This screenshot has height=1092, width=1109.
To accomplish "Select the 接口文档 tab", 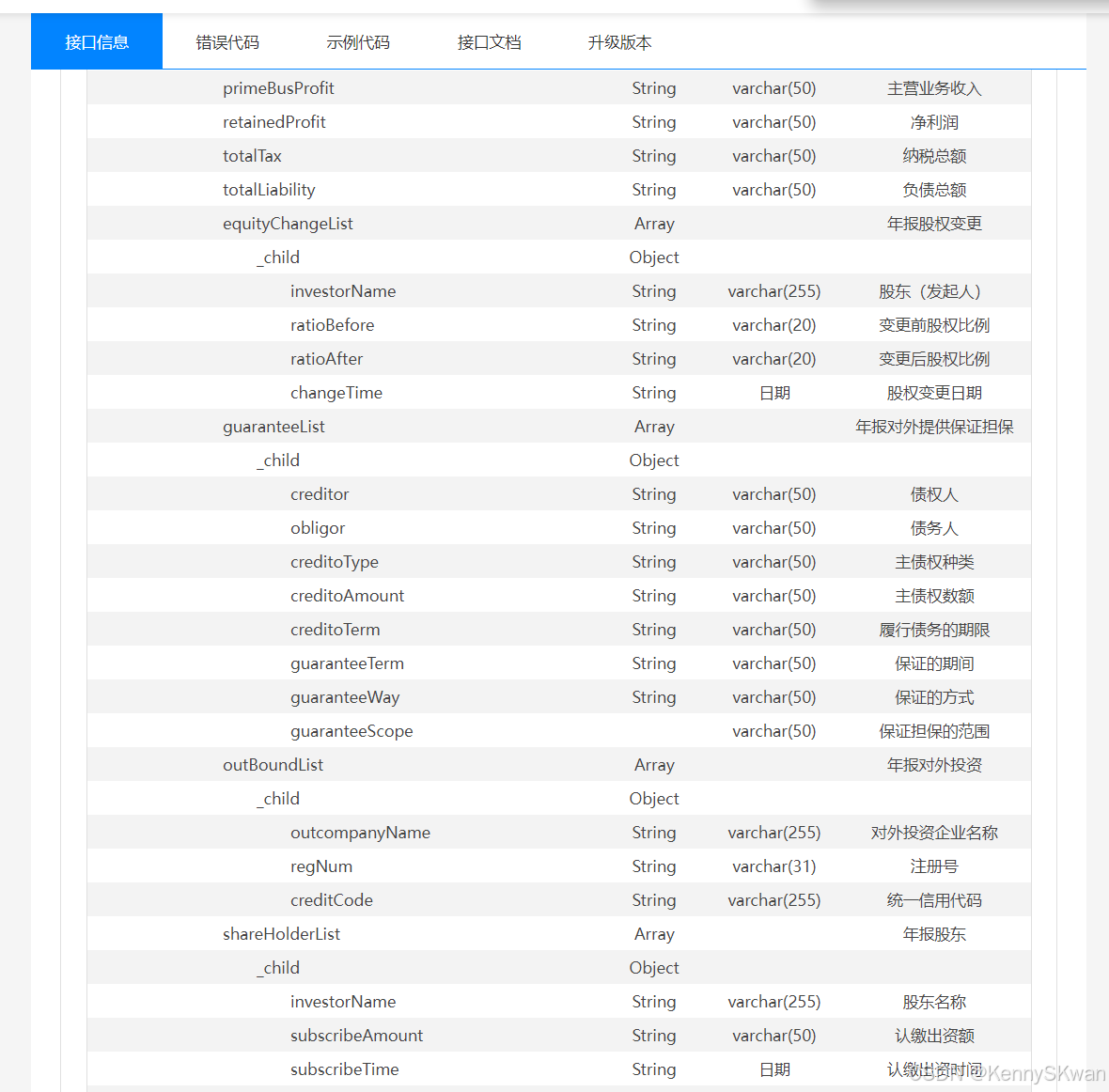I will pos(489,42).
